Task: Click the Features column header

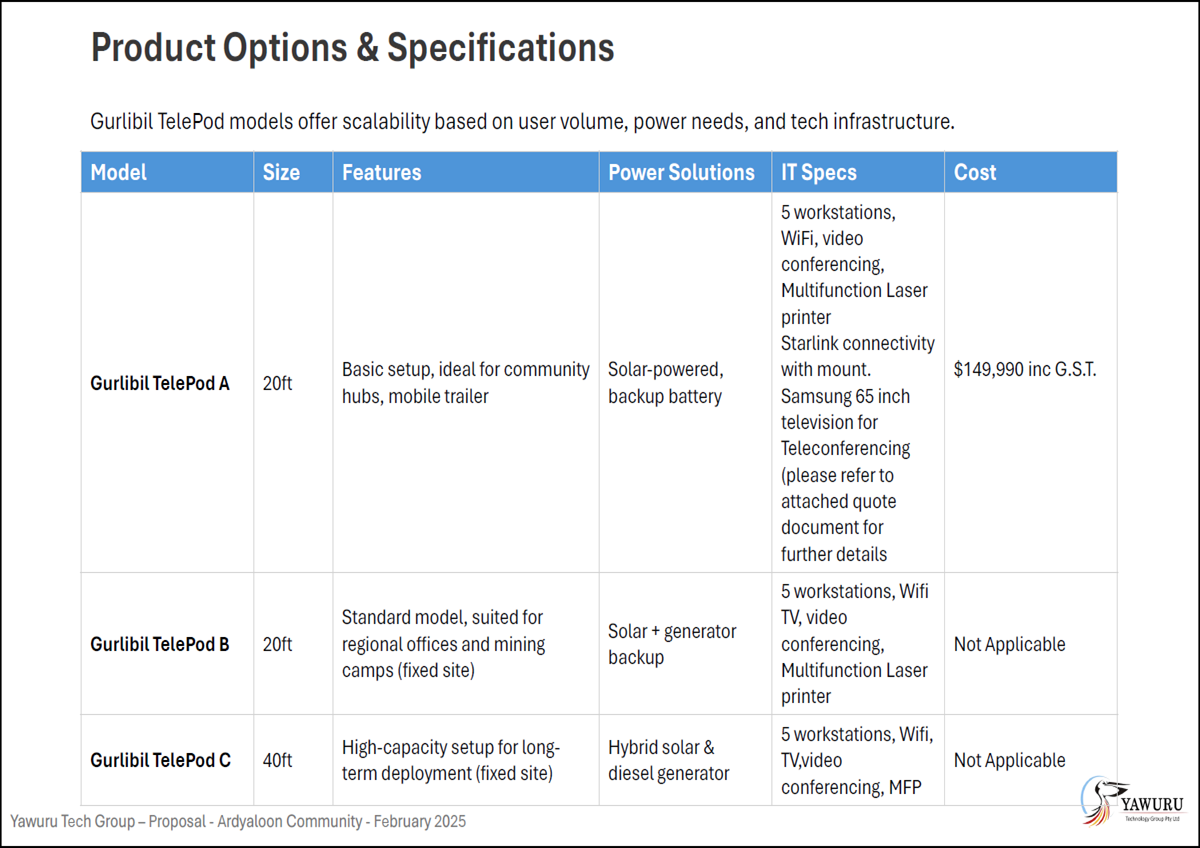Action: 381,172
